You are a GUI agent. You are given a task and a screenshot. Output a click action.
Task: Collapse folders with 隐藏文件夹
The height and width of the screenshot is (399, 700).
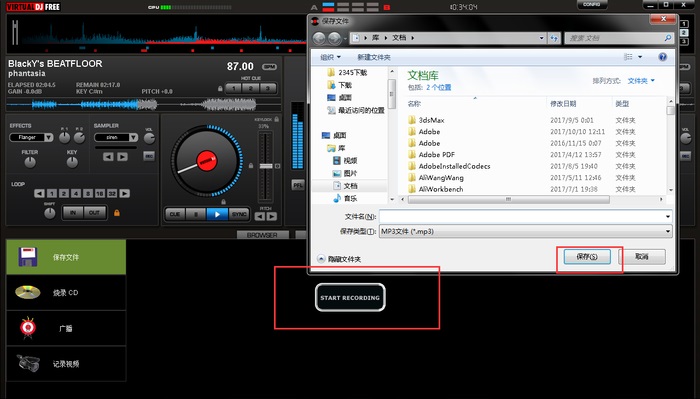[339, 259]
